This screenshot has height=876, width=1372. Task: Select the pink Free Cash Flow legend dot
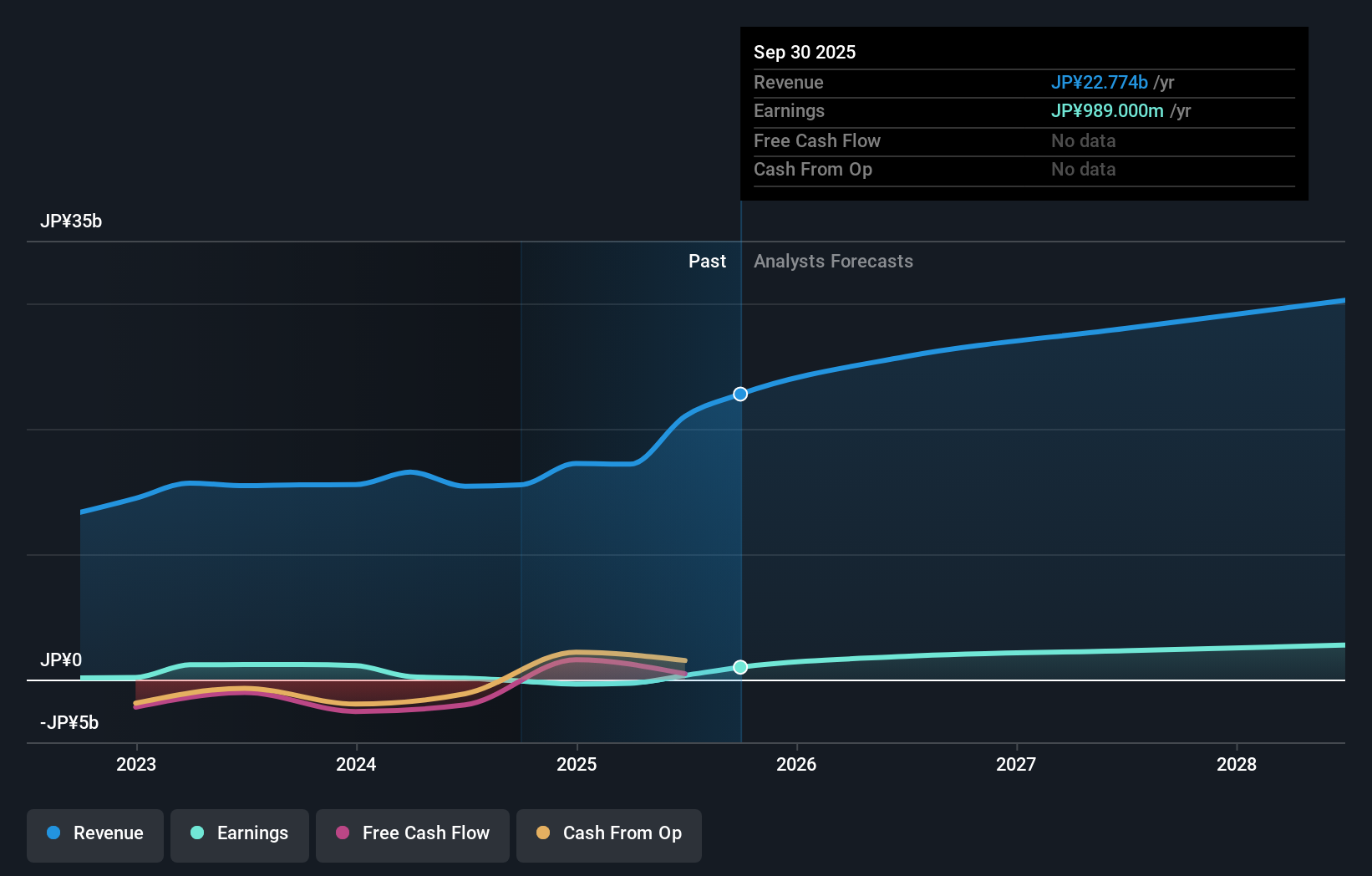pos(343,833)
